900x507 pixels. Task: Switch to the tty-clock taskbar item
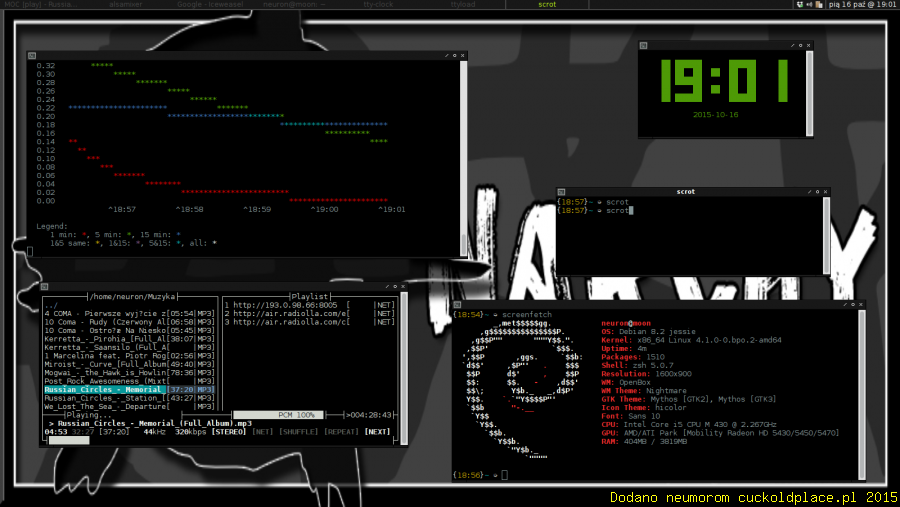(x=377, y=5)
